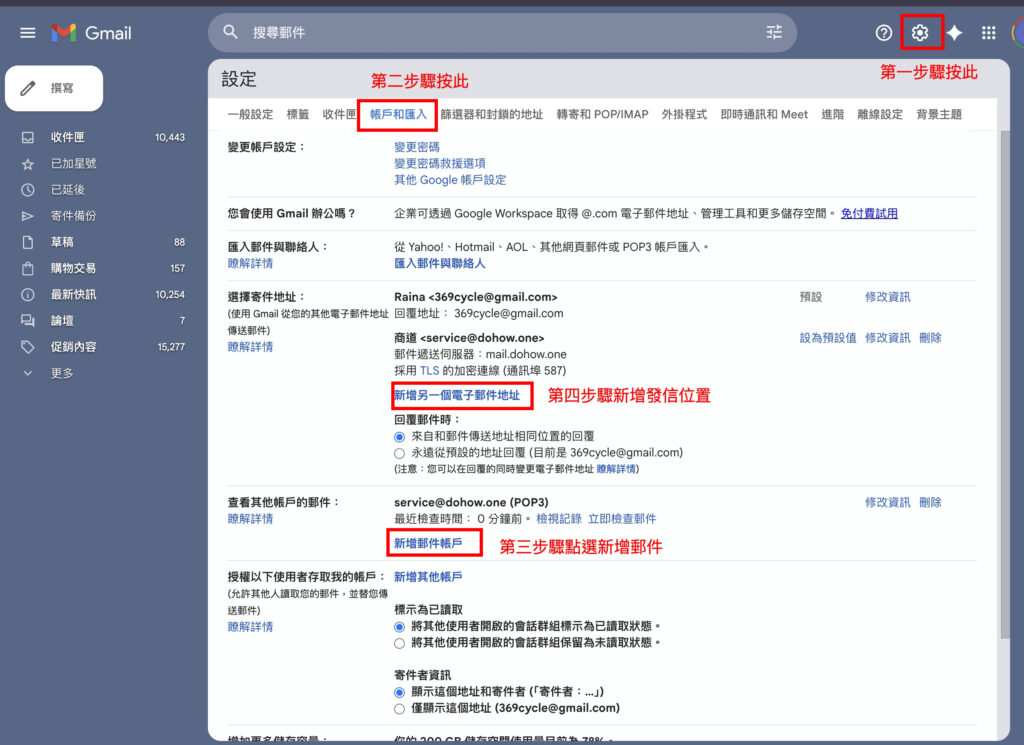Switch to the 轉寄和 POP/IMAP tab
Viewport: 1024px width, 745px height.
[x=602, y=115]
